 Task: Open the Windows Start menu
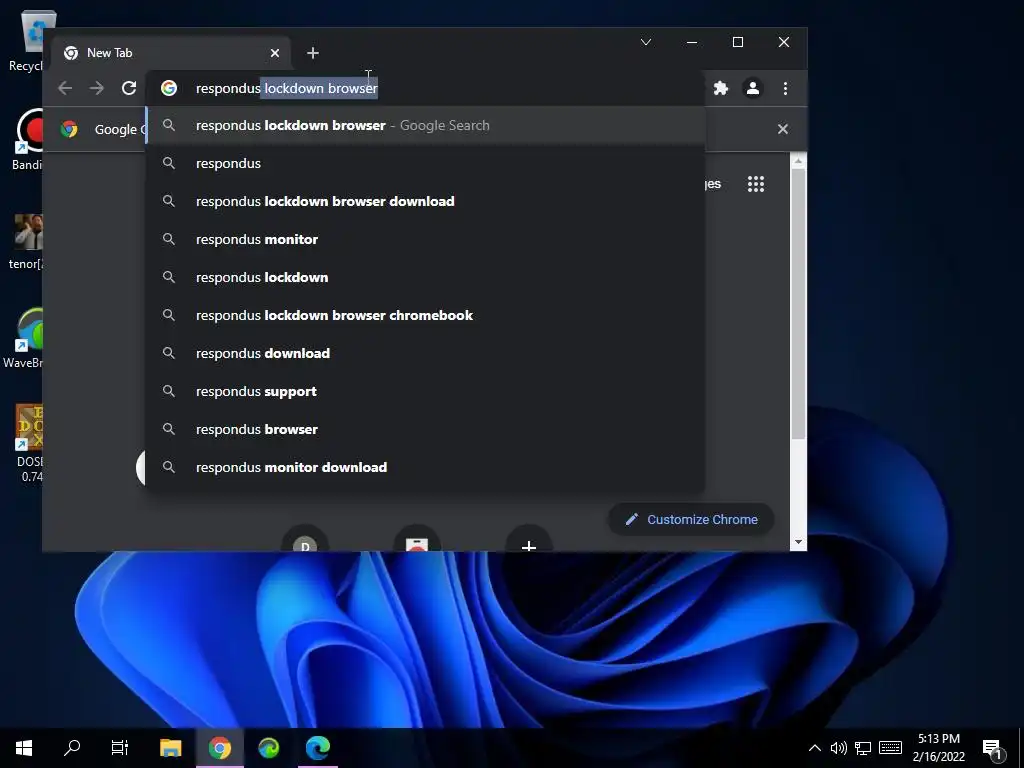click(x=24, y=748)
